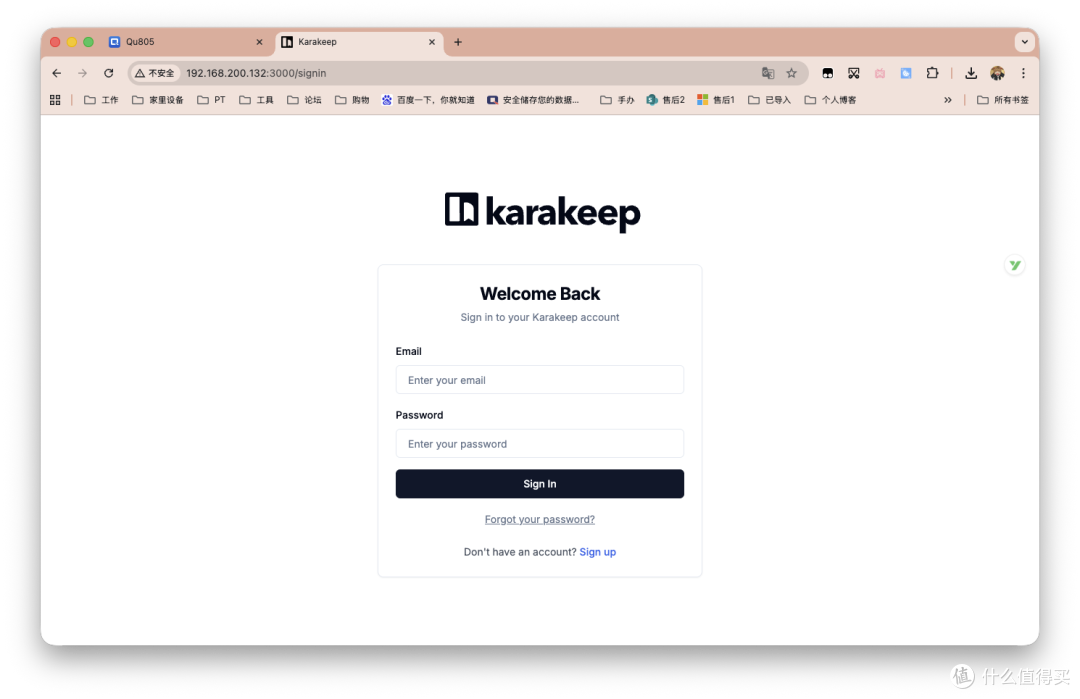Screen dimensions: 1080x699
Task: Switch to the Qu805 tab
Action: tap(186, 42)
